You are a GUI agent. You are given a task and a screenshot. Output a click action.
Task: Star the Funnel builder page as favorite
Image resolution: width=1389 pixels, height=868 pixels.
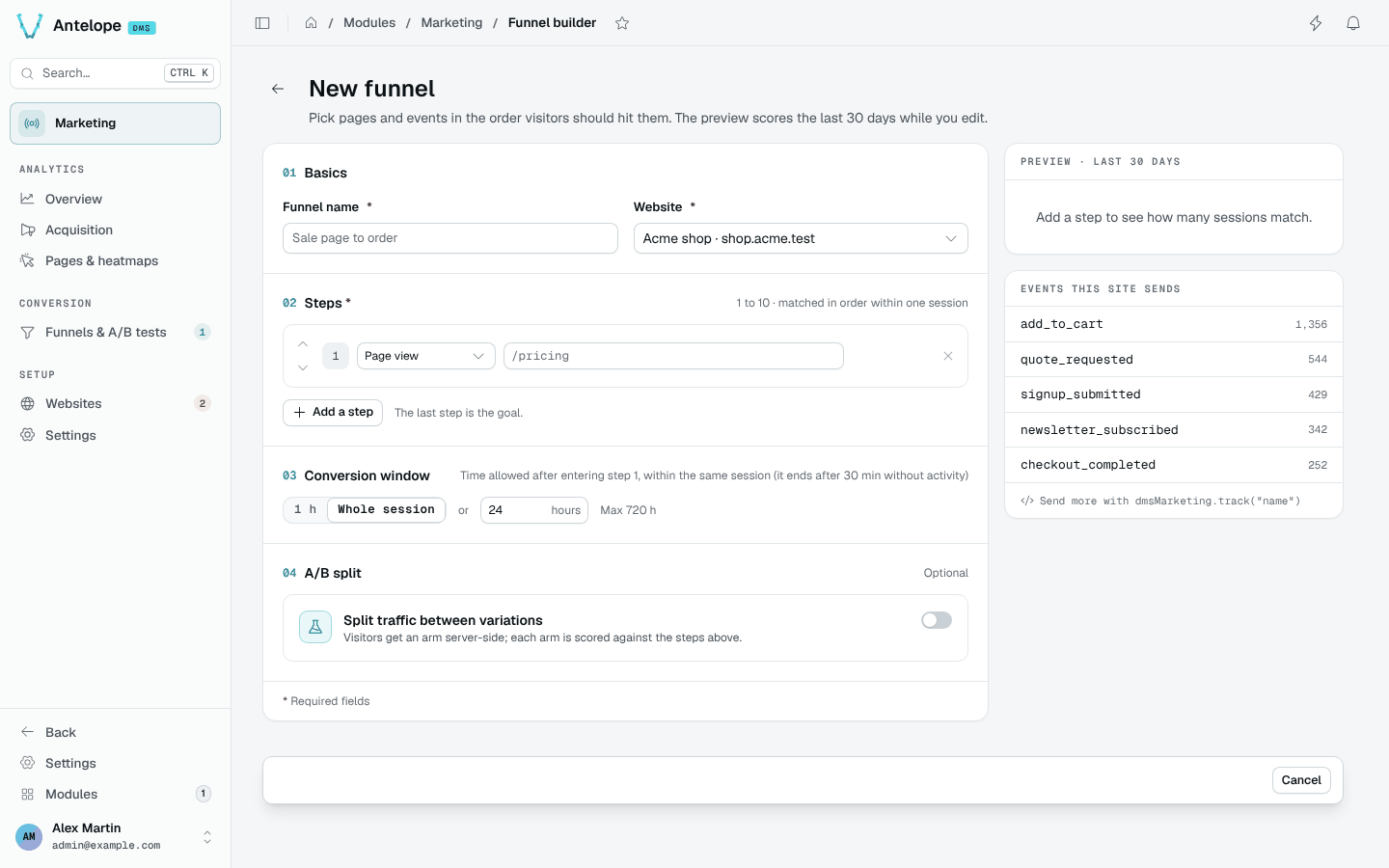pyautogui.click(x=622, y=23)
